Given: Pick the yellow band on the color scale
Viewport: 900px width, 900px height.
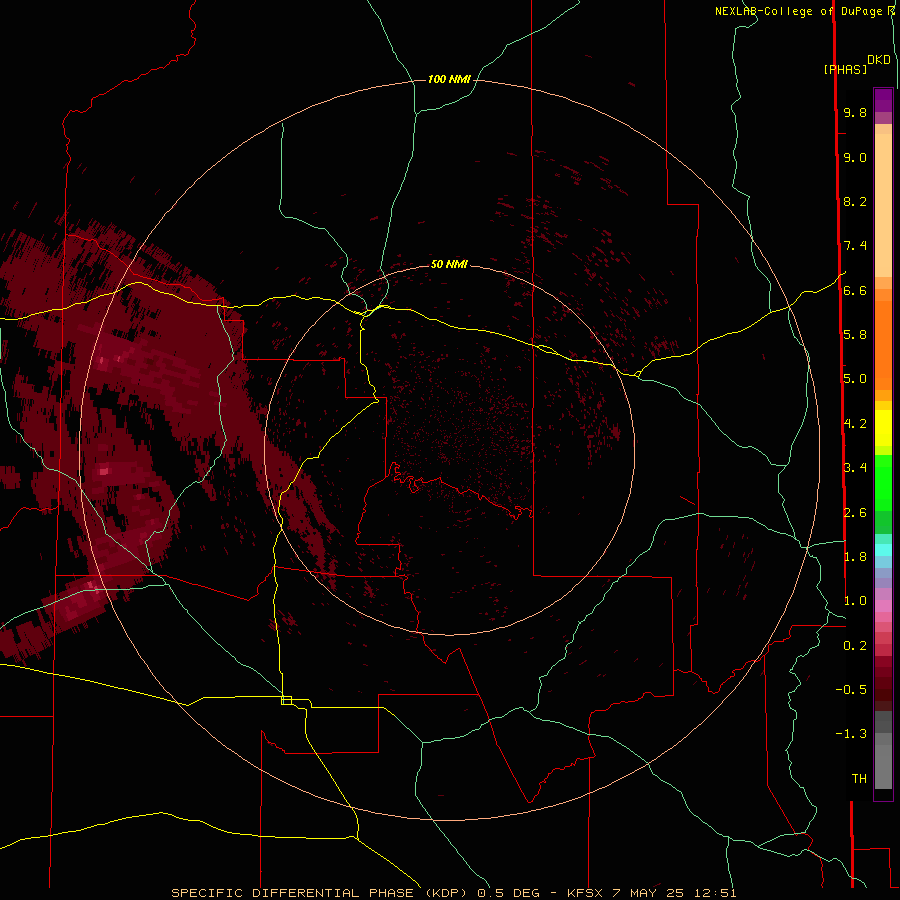Looking at the screenshot, I should pos(883,428).
